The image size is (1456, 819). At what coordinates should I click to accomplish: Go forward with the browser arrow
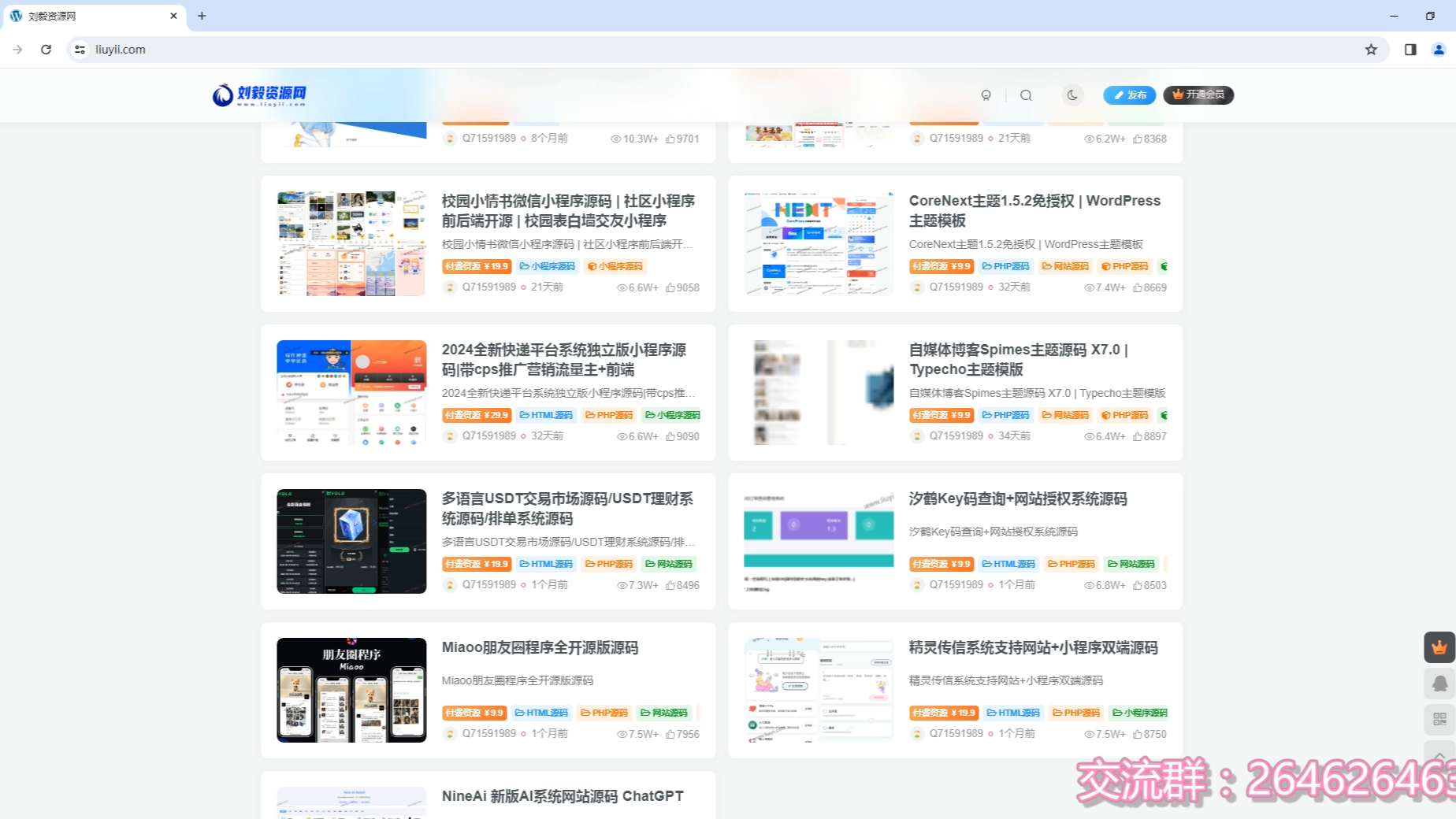click(x=17, y=50)
